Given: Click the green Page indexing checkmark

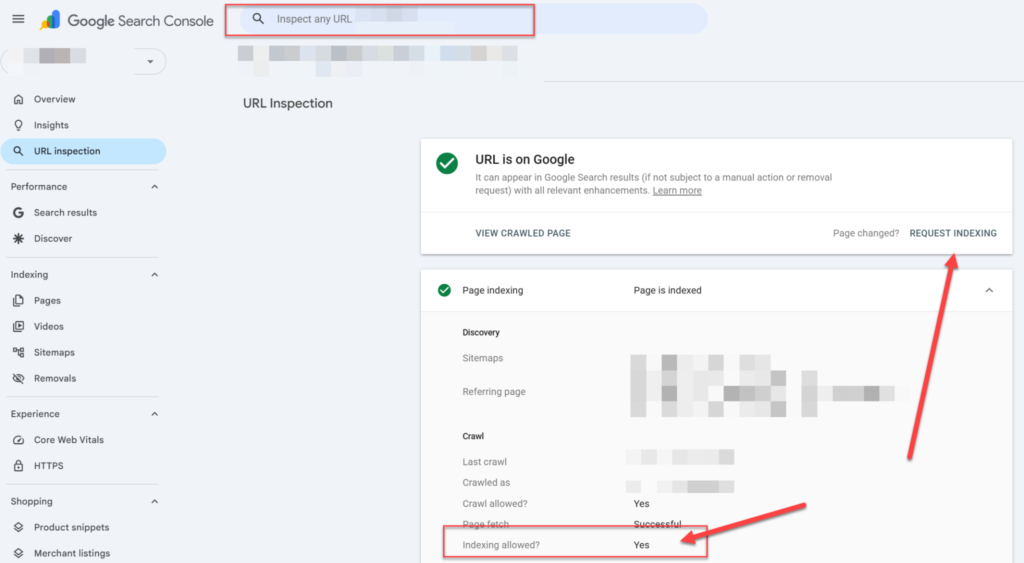Looking at the screenshot, I should (444, 290).
